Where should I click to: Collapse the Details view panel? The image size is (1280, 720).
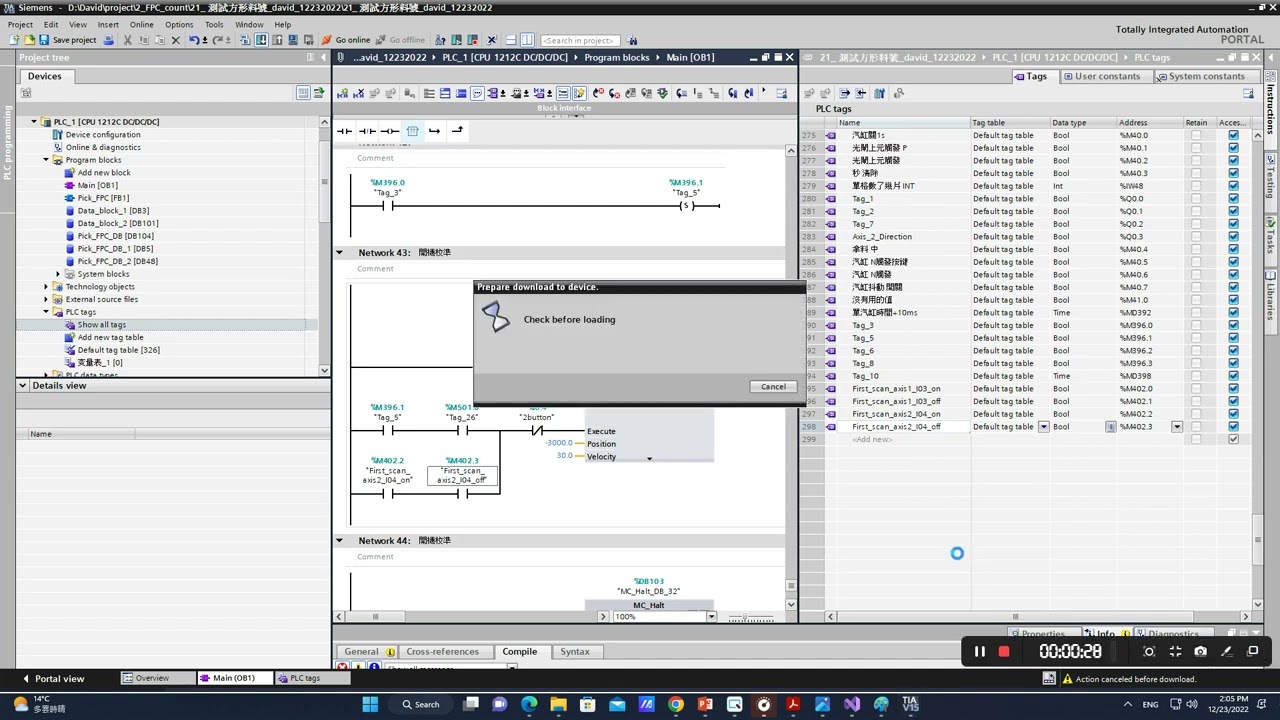click(23, 385)
